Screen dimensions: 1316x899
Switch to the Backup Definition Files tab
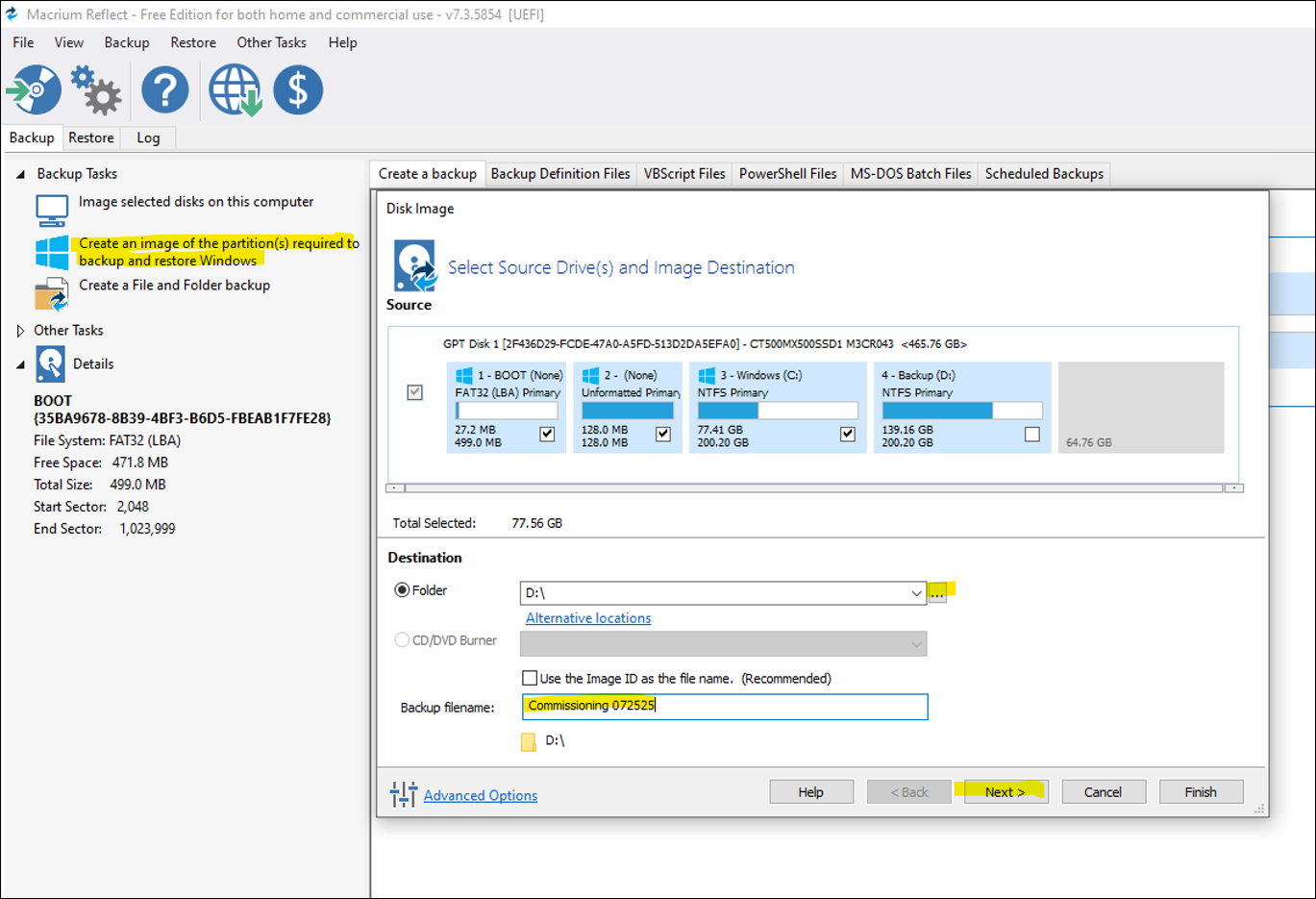pyautogui.click(x=559, y=174)
